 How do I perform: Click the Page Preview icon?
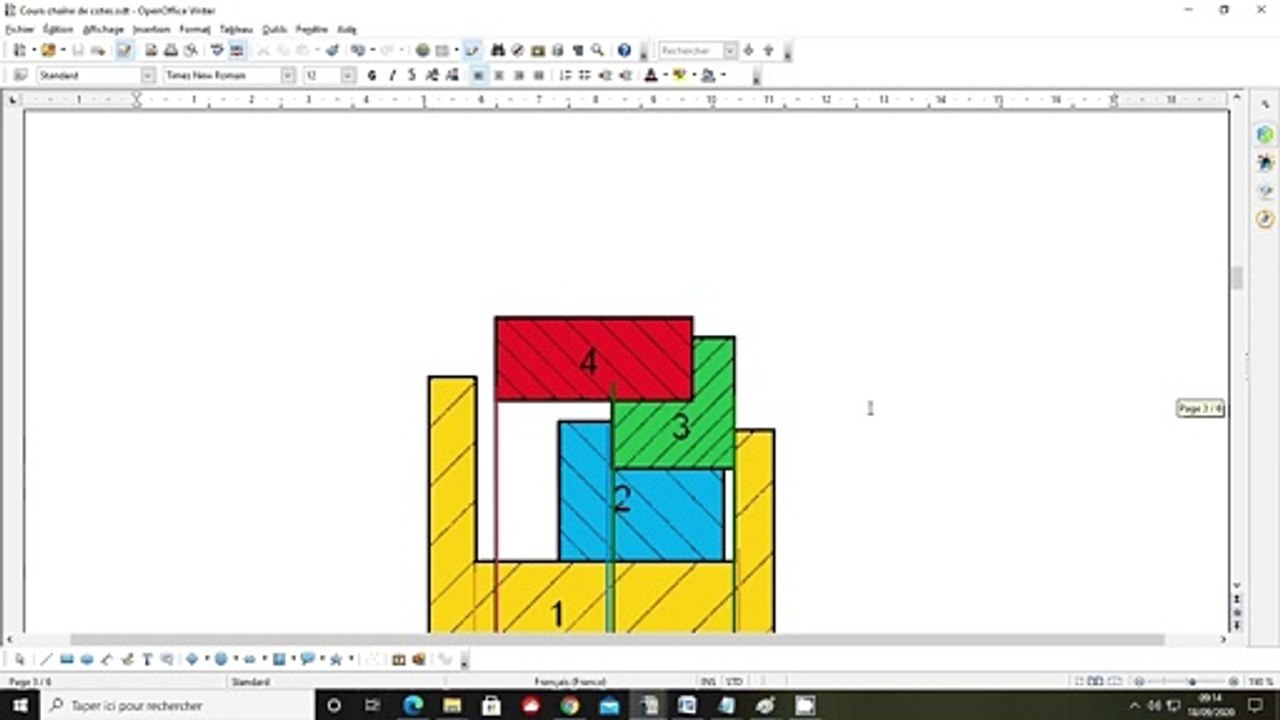point(190,50)
